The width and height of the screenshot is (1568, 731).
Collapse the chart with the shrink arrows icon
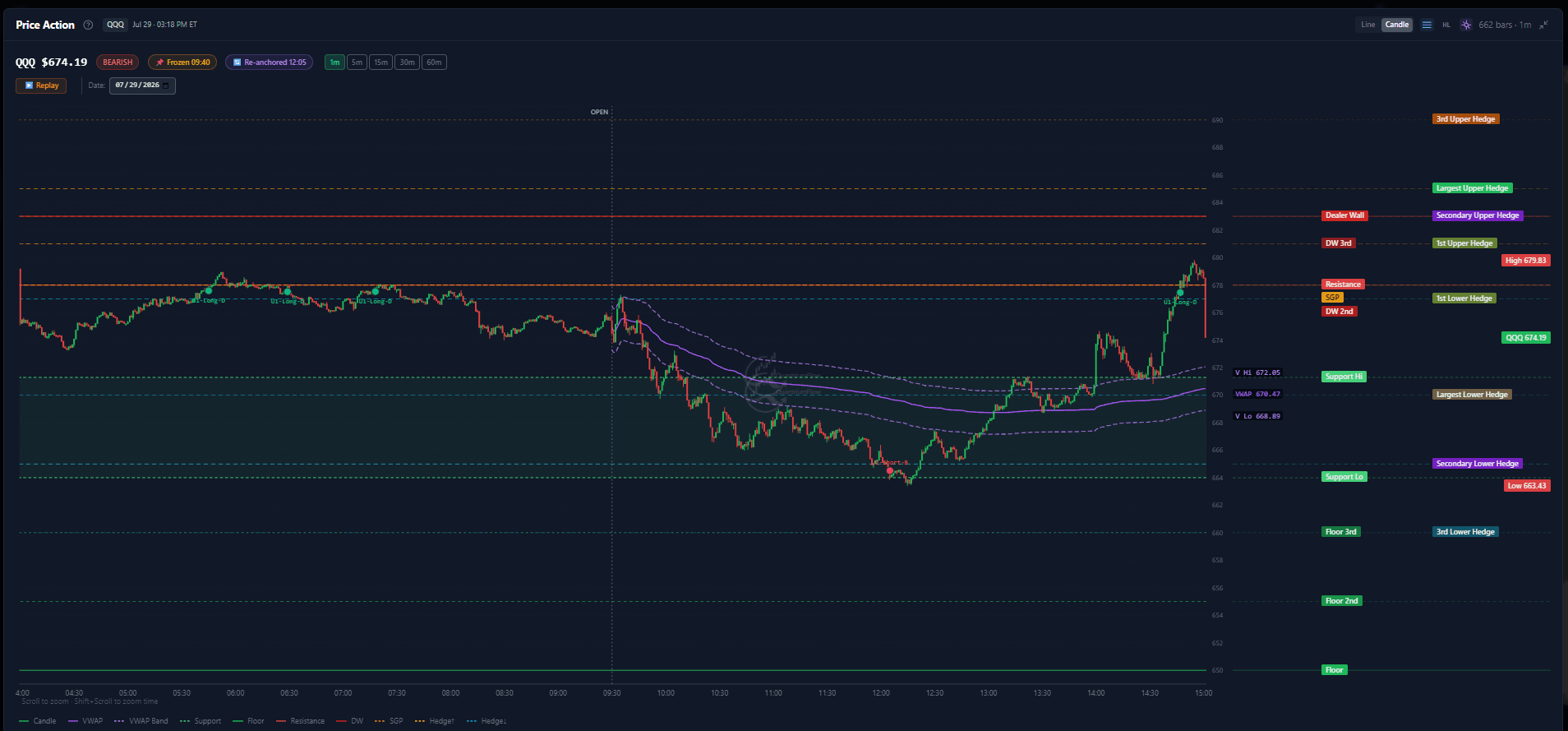tap(1543, 25)
